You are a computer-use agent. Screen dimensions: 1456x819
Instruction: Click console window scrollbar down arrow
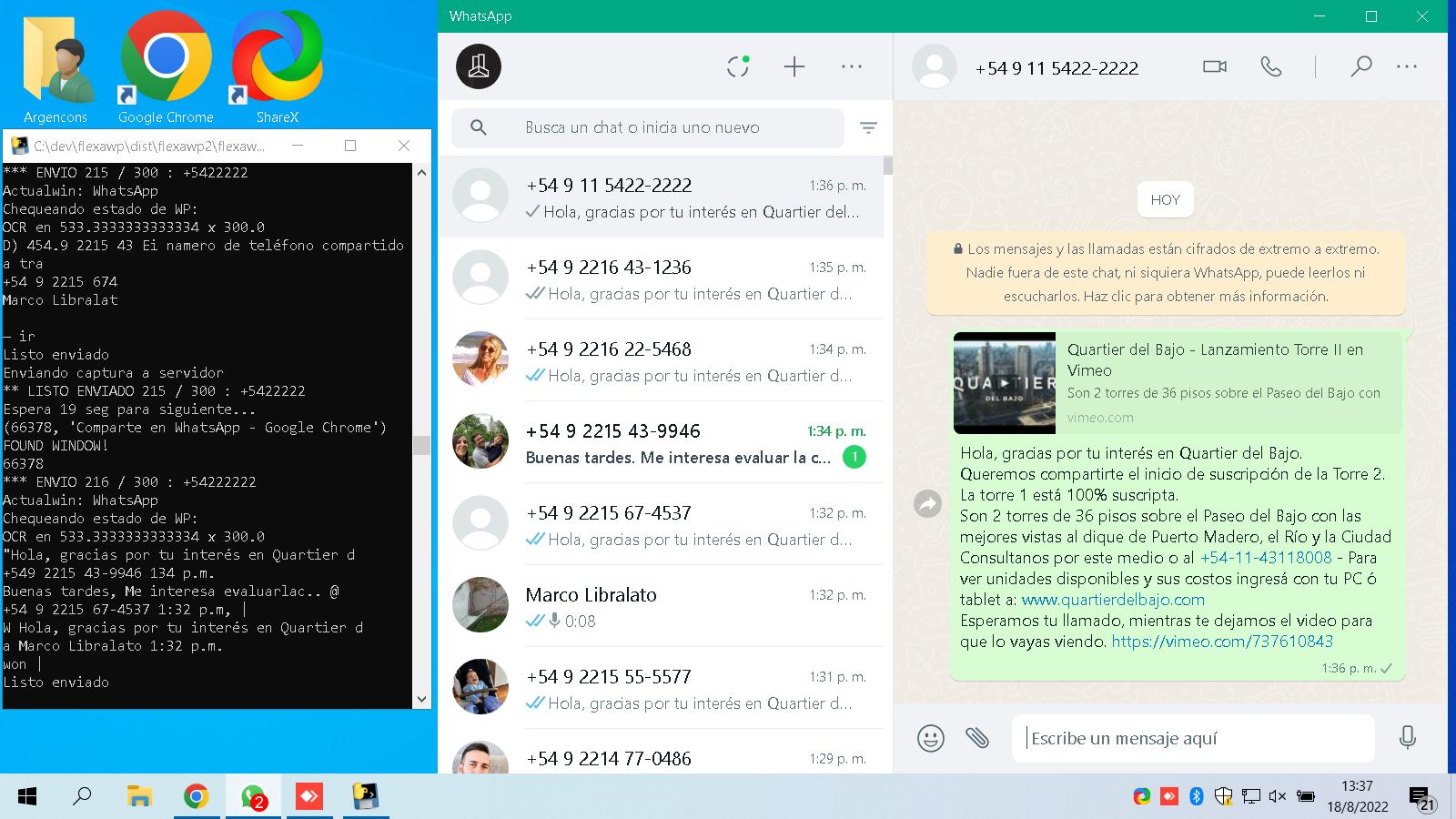(x=421, y=699)
